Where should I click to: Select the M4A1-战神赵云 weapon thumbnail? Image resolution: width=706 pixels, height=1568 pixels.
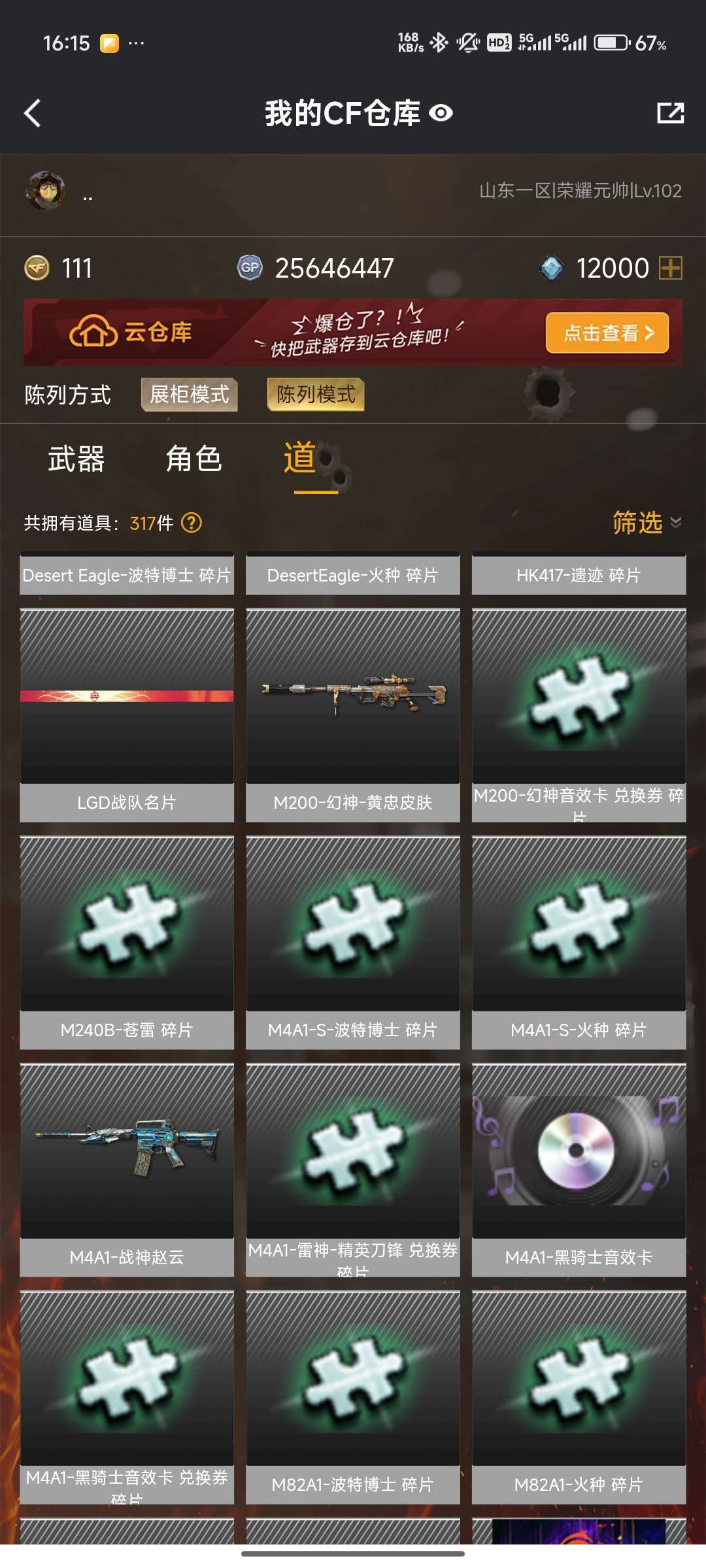click(x=127, y=1151)
